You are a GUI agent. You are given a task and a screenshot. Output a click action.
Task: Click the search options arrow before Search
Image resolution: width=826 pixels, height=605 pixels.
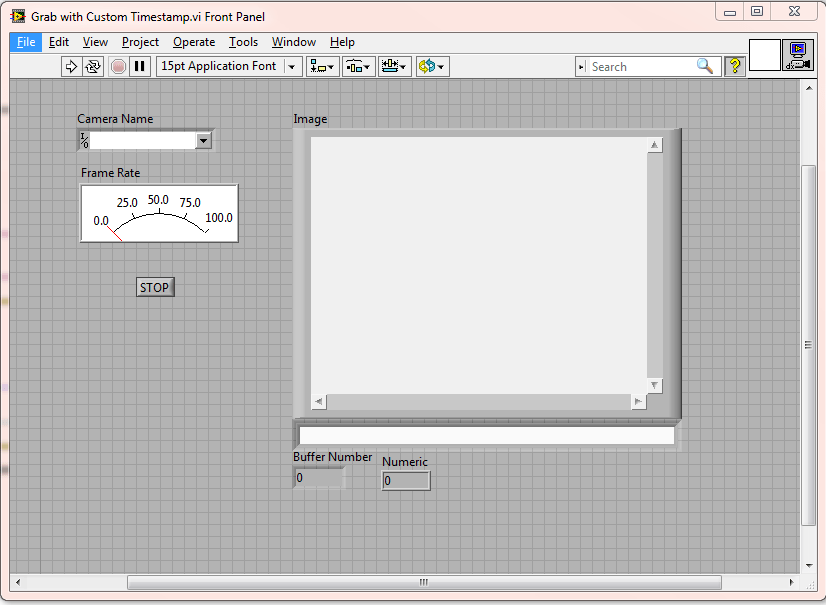(x=582, y=67)
